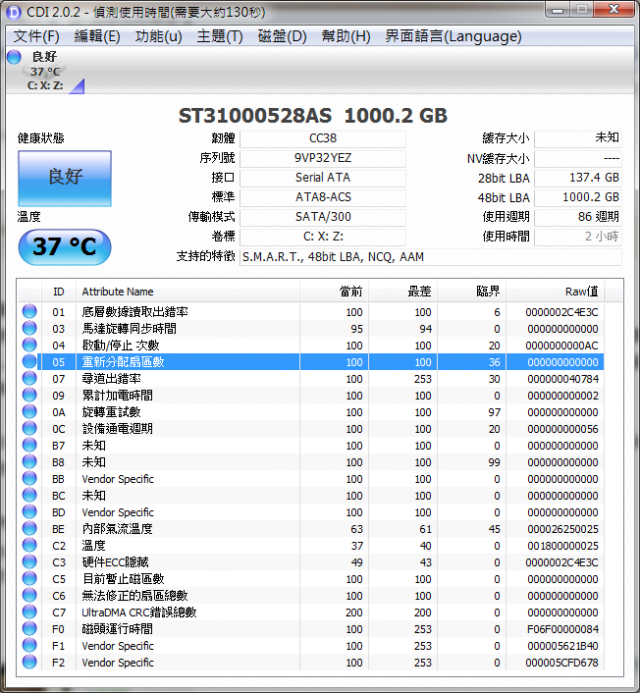Image resolution: width=640 pixels, height=694 pixels.
Task: Click status orb for attribute C5
Action: pyautogui.click(x=29, y=578)
